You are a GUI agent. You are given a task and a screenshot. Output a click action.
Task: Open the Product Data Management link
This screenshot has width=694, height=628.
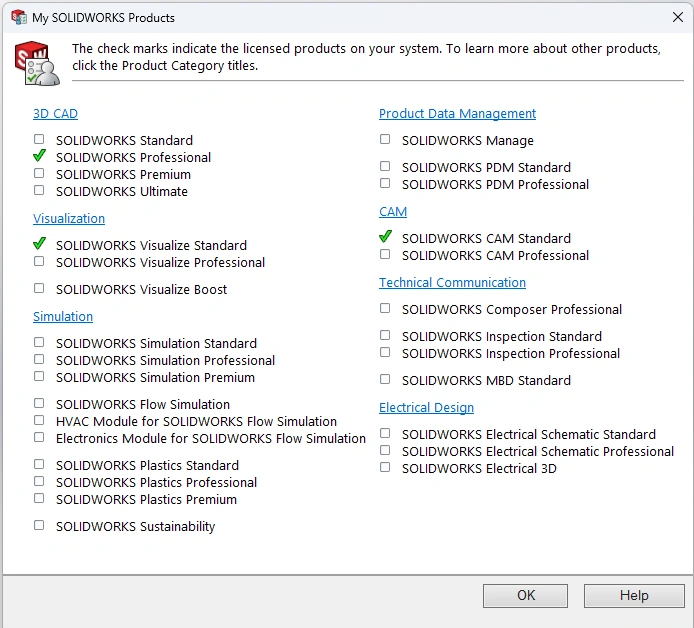[x=457, y=114]
